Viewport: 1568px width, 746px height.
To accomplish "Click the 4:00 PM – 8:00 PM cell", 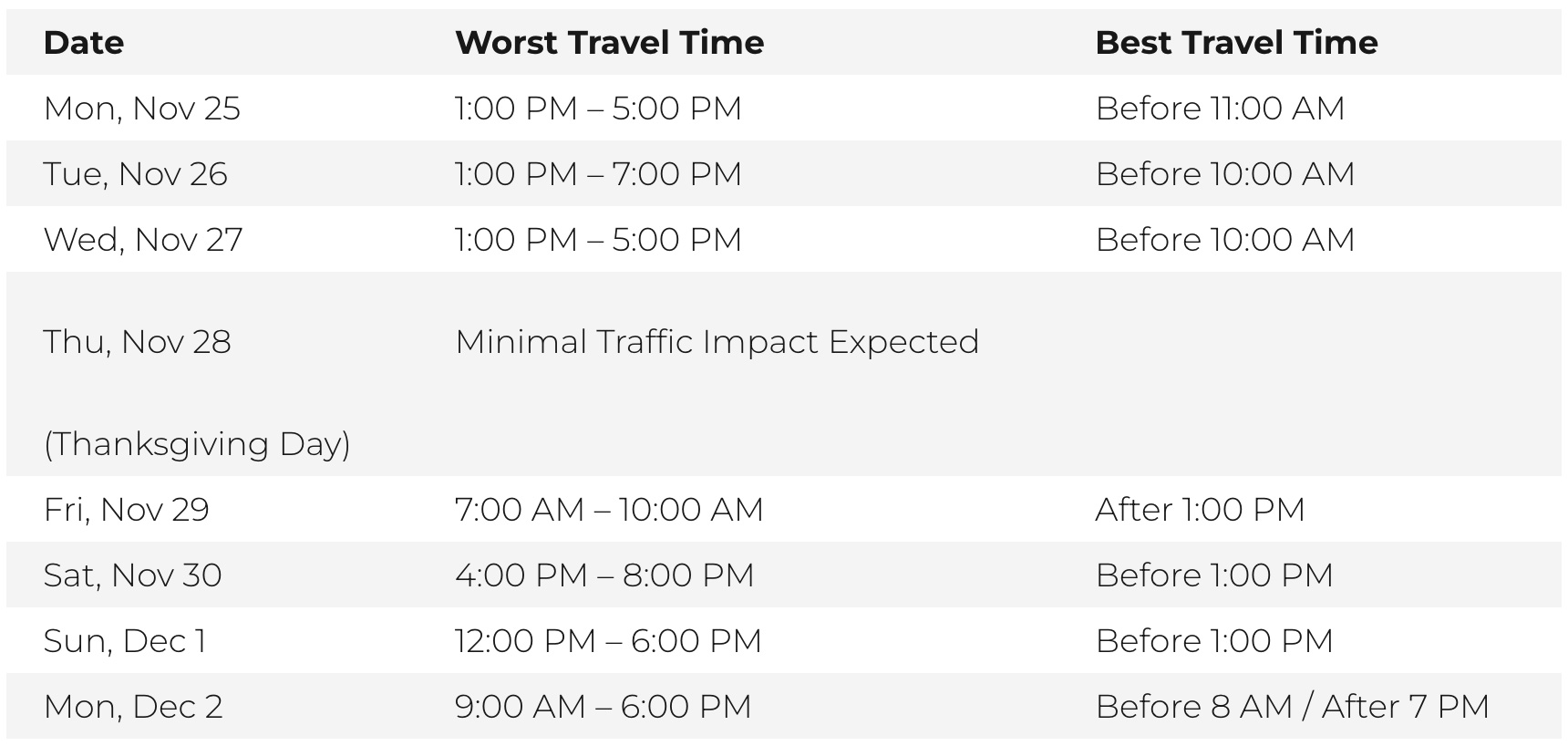I will (x=604, y=575).
